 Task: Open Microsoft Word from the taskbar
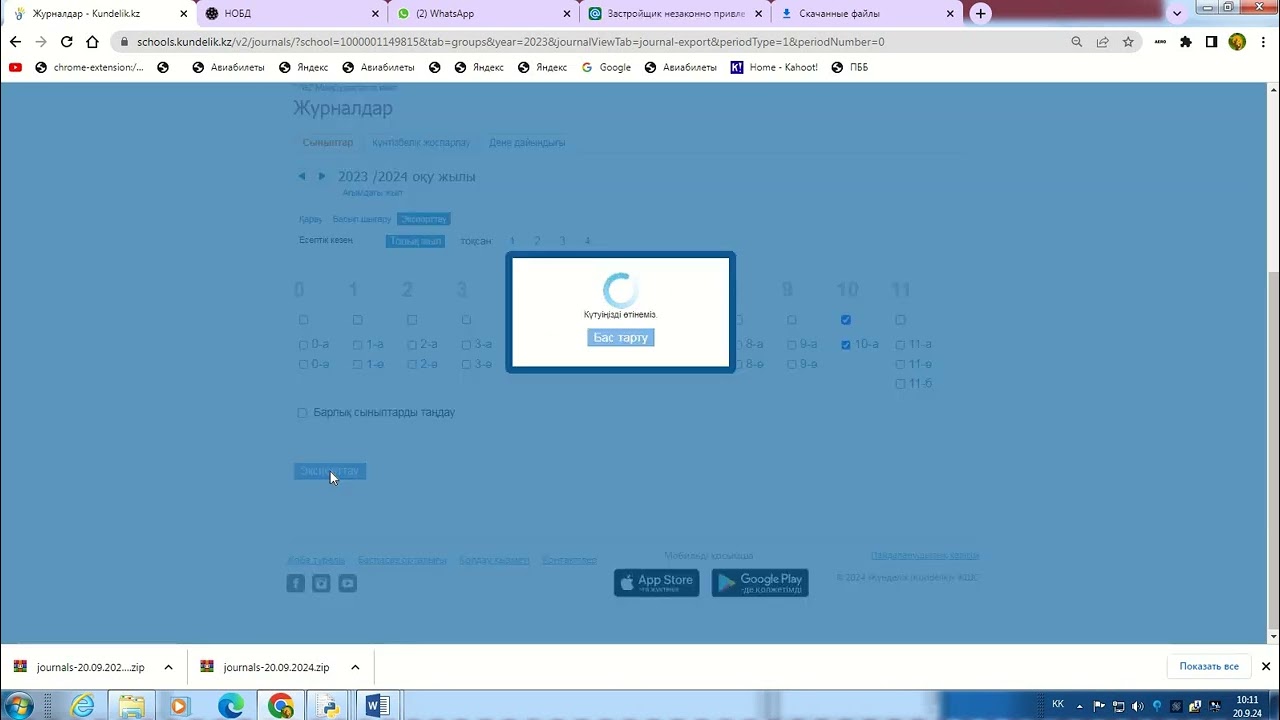tap(377, 706)
